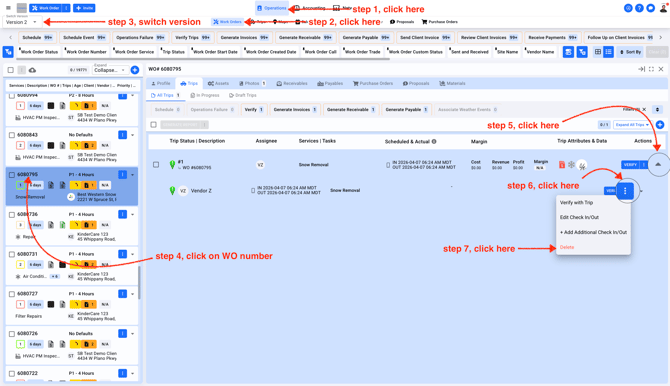Click the red document icon in Trip Attributes
This screenshot has height=386, width=670.
(561, 165)
